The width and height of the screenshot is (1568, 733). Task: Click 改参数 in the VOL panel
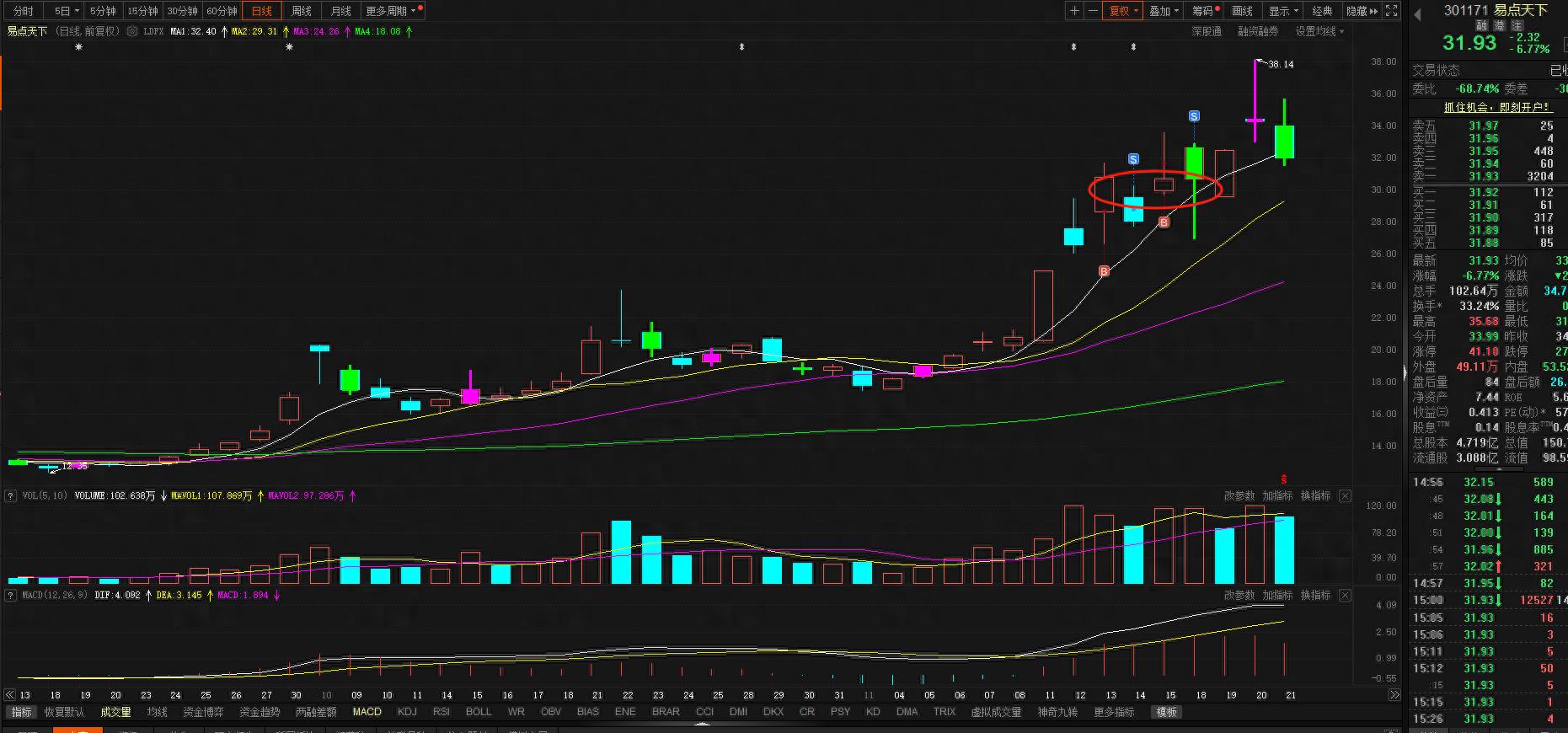1239,496
